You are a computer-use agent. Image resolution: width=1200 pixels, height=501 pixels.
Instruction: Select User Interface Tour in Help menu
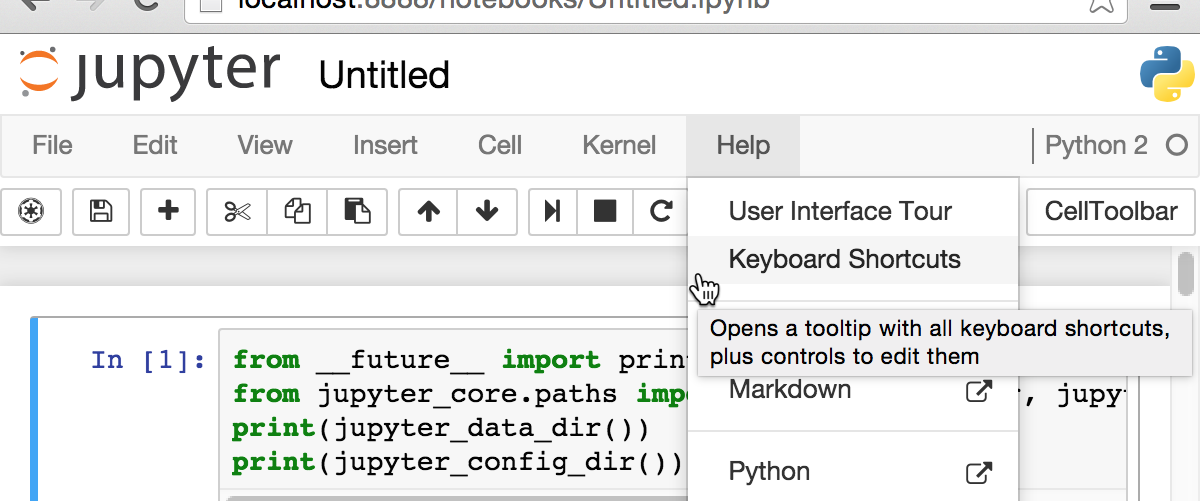pyautogui.click(x=853, y=212)
